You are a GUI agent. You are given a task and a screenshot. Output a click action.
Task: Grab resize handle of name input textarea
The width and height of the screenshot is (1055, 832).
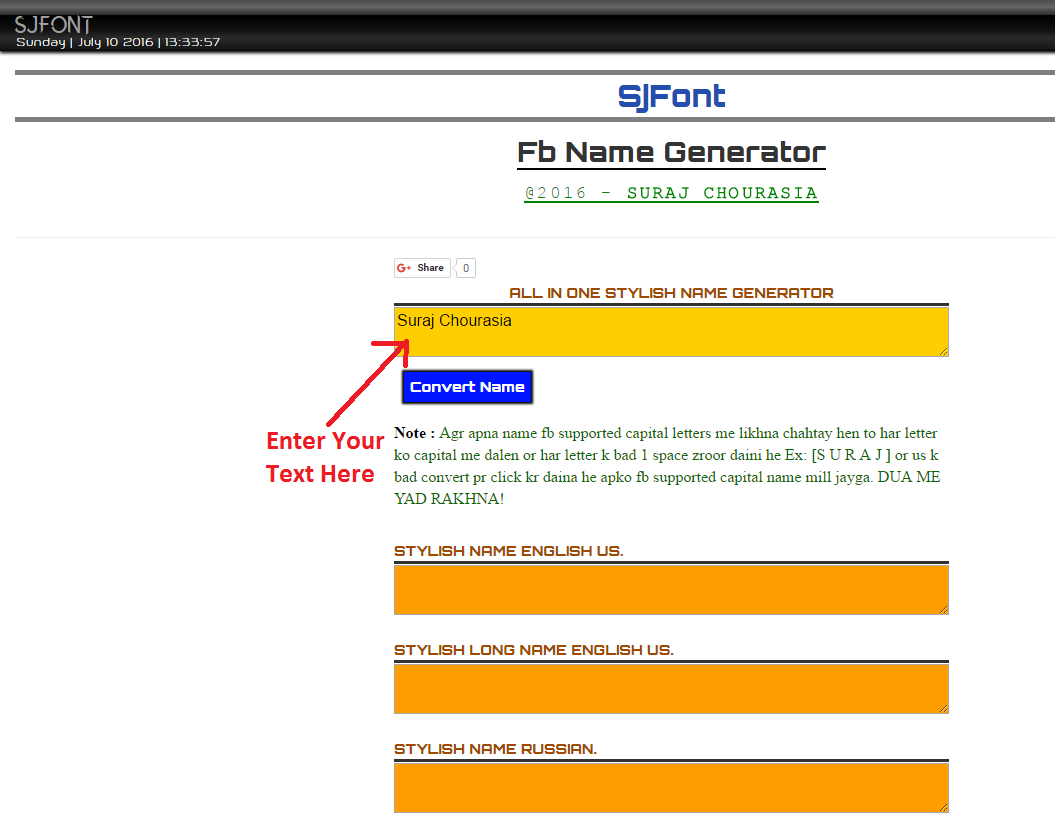pos(943,351)
